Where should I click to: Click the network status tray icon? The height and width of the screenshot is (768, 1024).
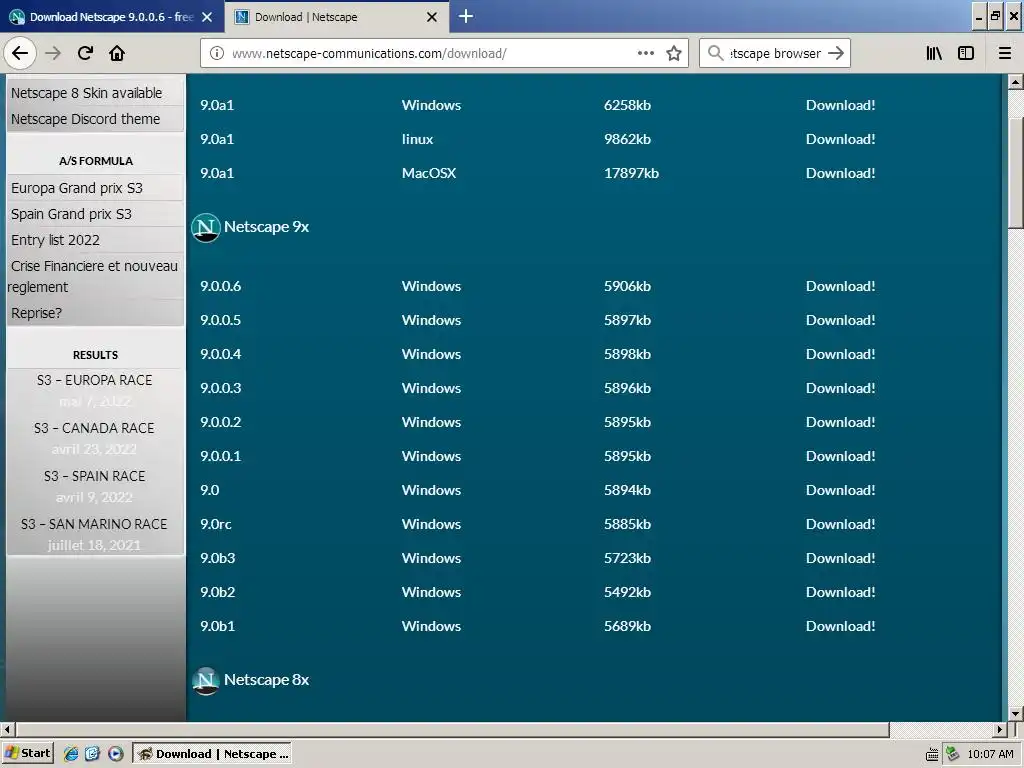pos(952,754)
